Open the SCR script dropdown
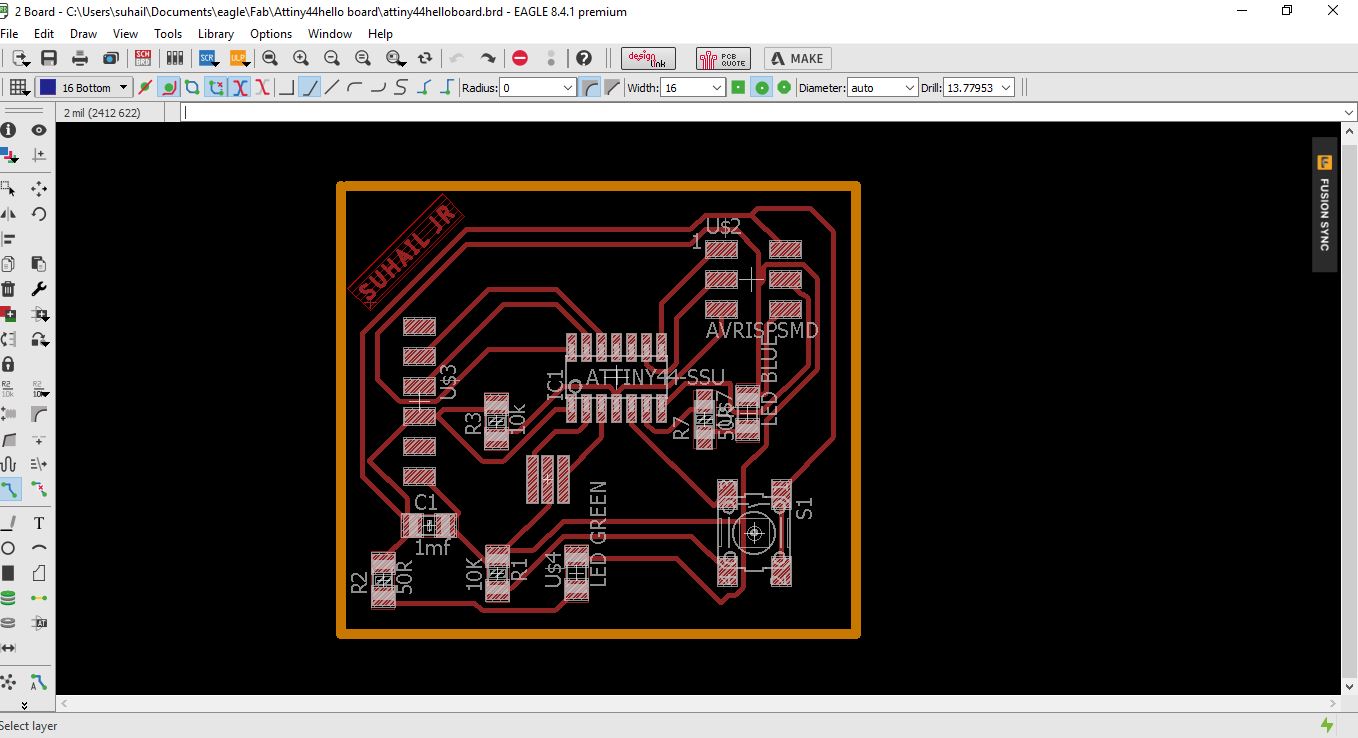 coord(208,59)
